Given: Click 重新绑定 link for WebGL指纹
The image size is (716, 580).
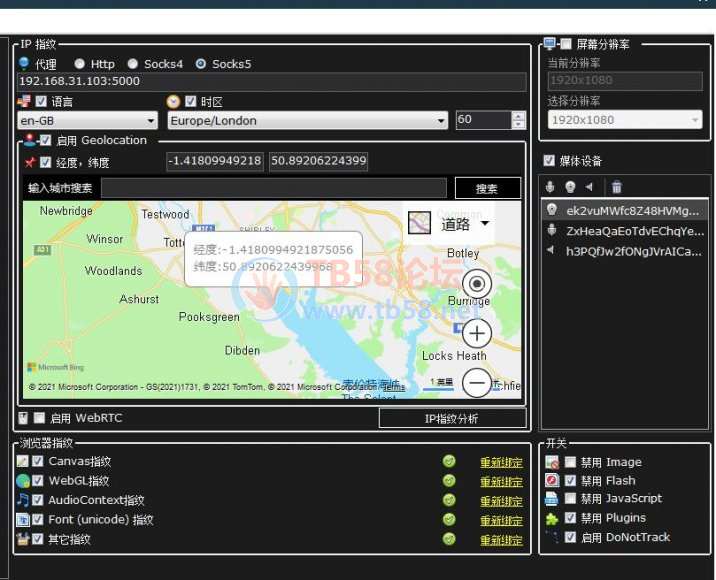Looking at the screenshot, I should coord(501,481).
